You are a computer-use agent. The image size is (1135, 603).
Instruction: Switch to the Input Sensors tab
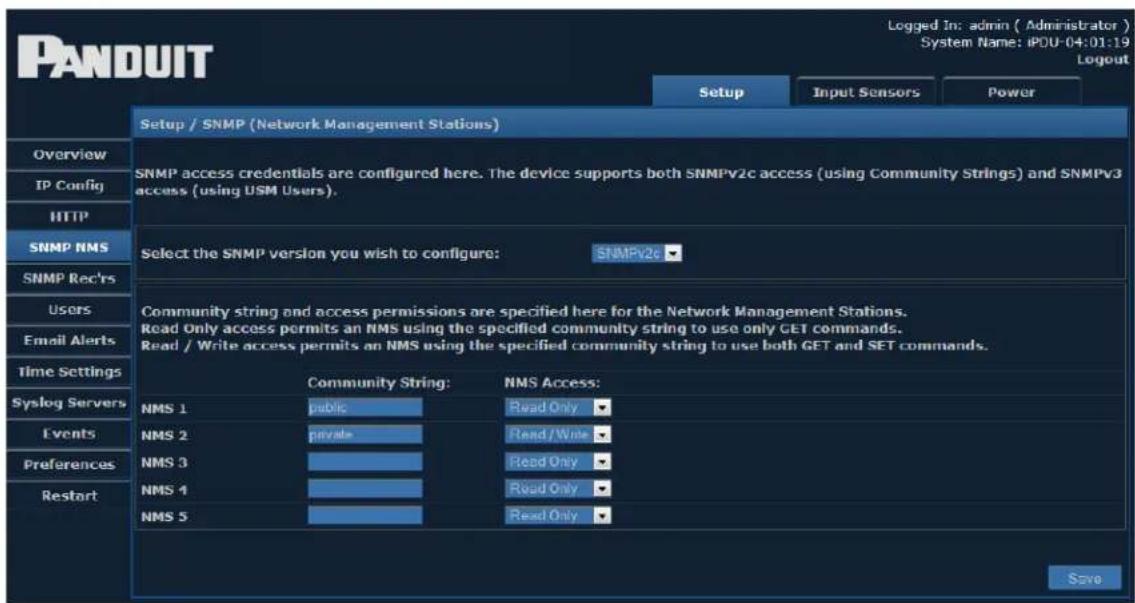click(866, 92)
